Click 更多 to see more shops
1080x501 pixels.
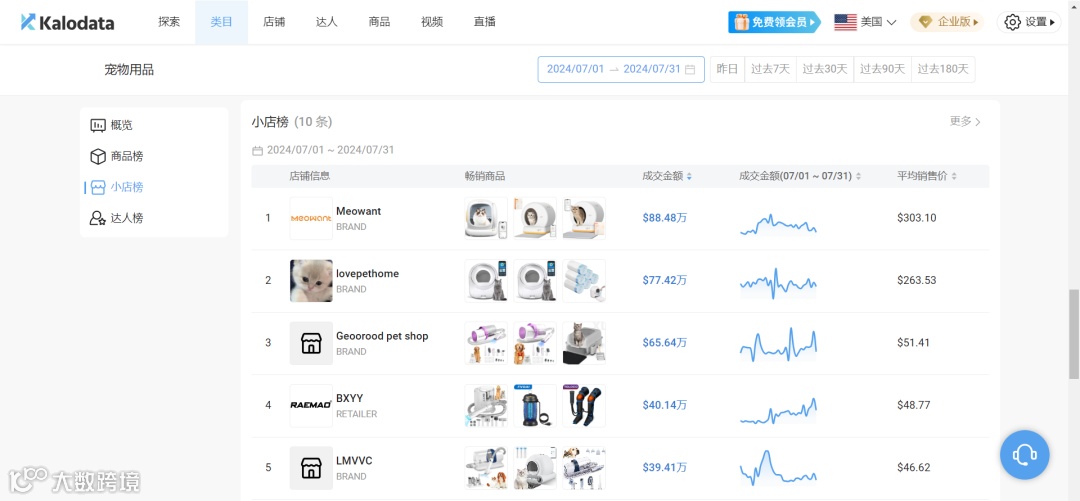click(965, 121)
